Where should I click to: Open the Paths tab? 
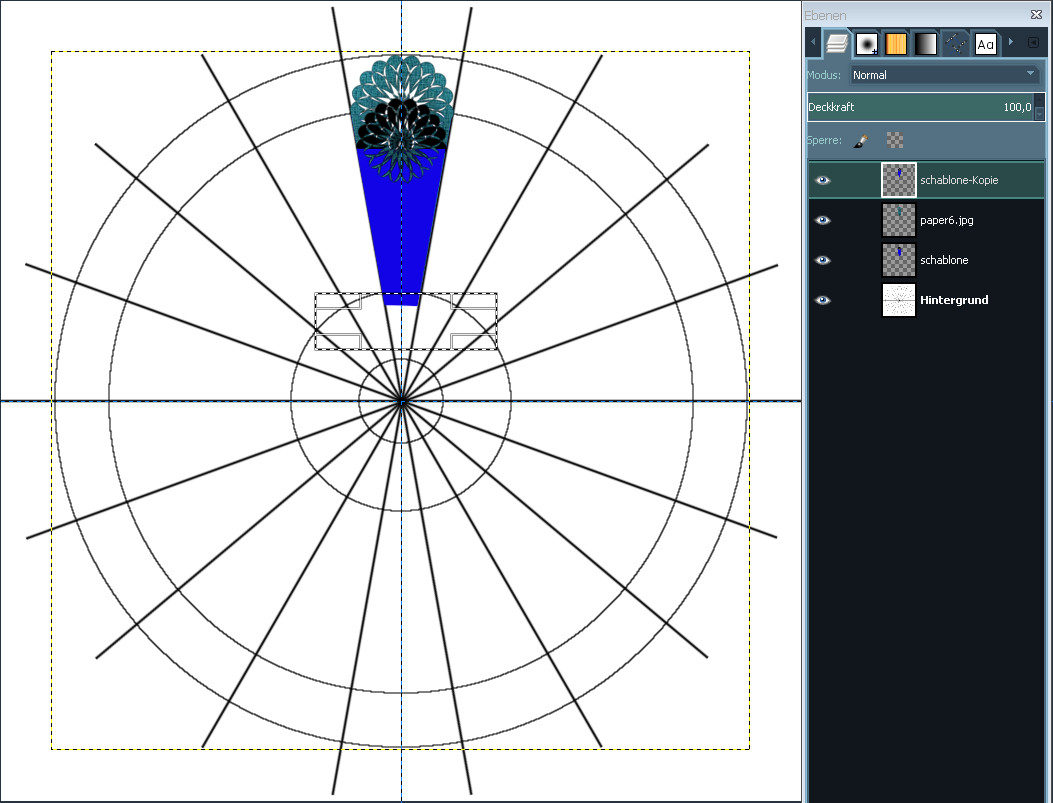[956, 43]
